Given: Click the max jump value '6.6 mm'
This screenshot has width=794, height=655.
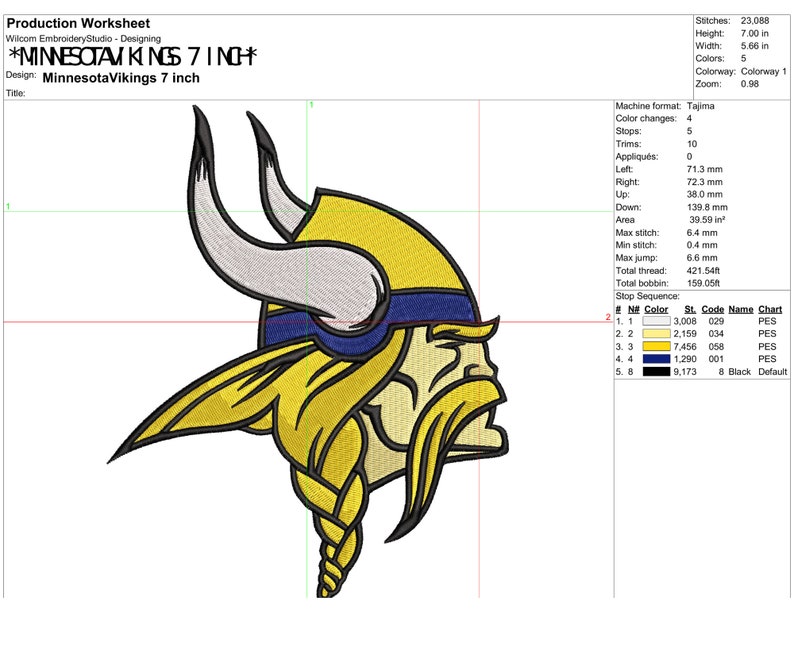Looking at the screenshot, I should [702, 258].
